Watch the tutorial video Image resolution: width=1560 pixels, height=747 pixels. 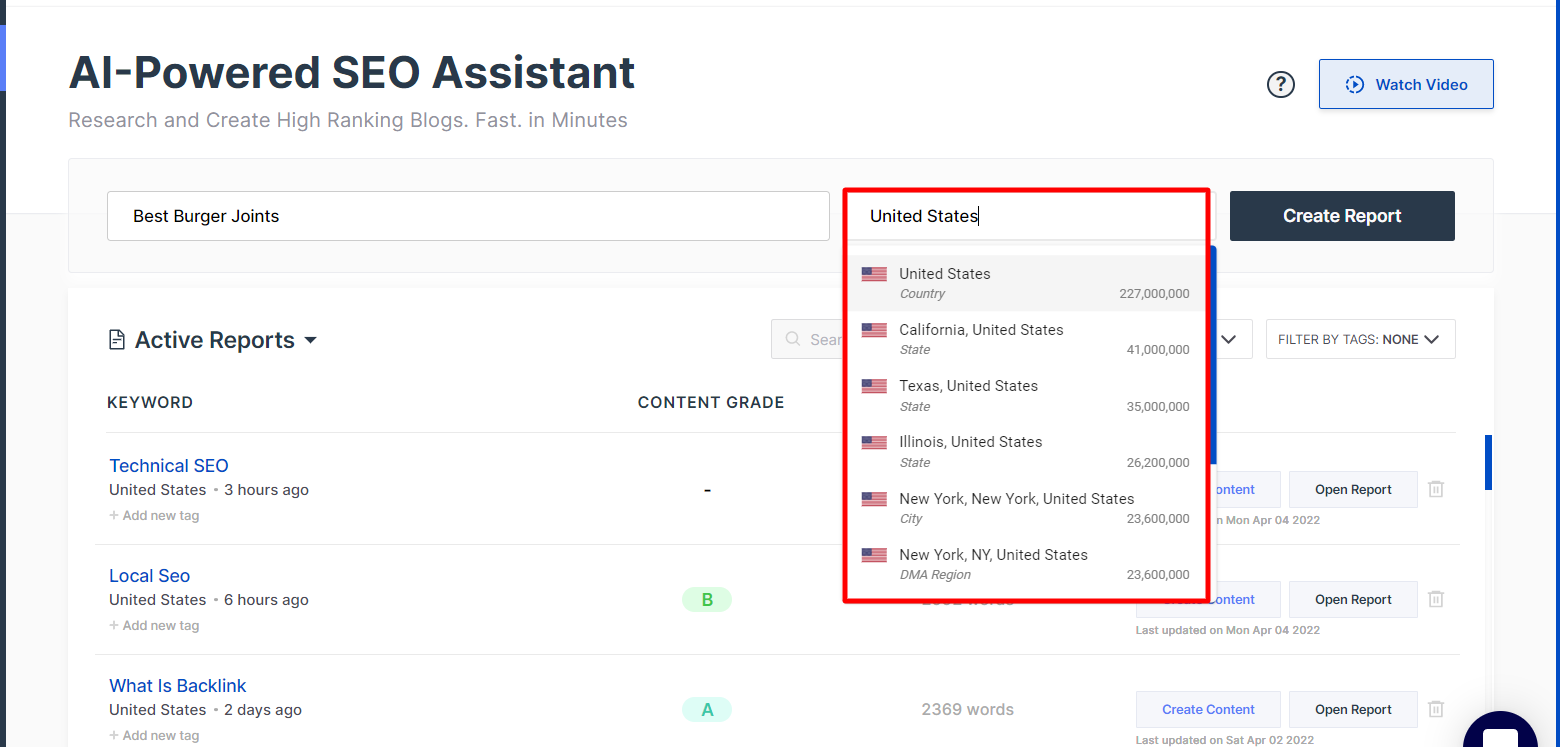(1406, 84)
